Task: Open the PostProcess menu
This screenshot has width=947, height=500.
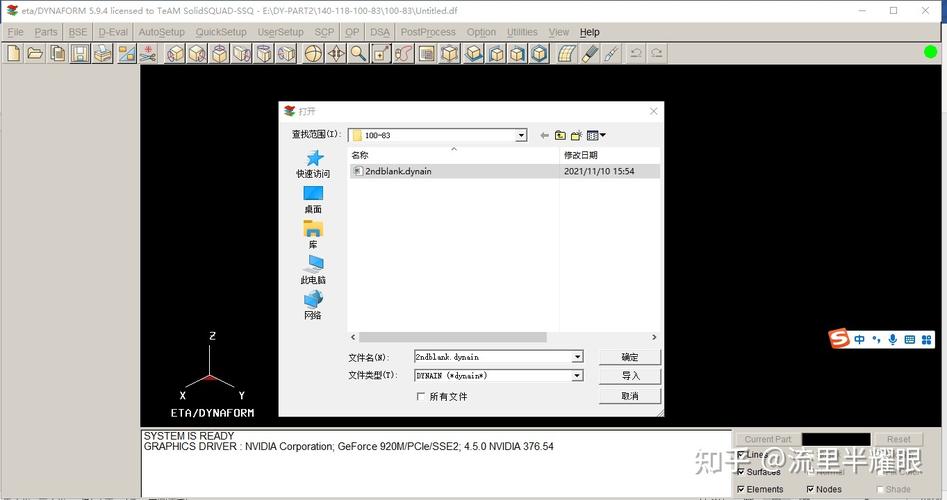Action: [x=428, y=32]
